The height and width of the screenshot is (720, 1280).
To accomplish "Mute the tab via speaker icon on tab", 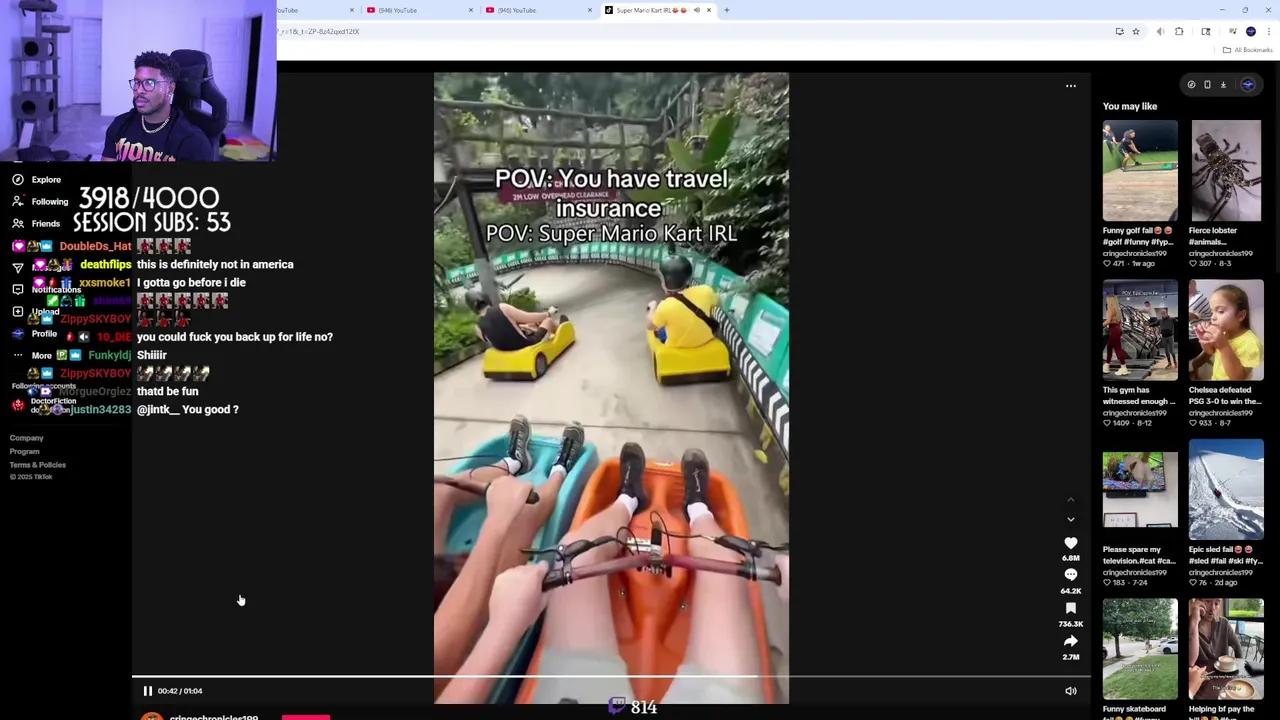I will pyautogui.click(x=696, y=10).
